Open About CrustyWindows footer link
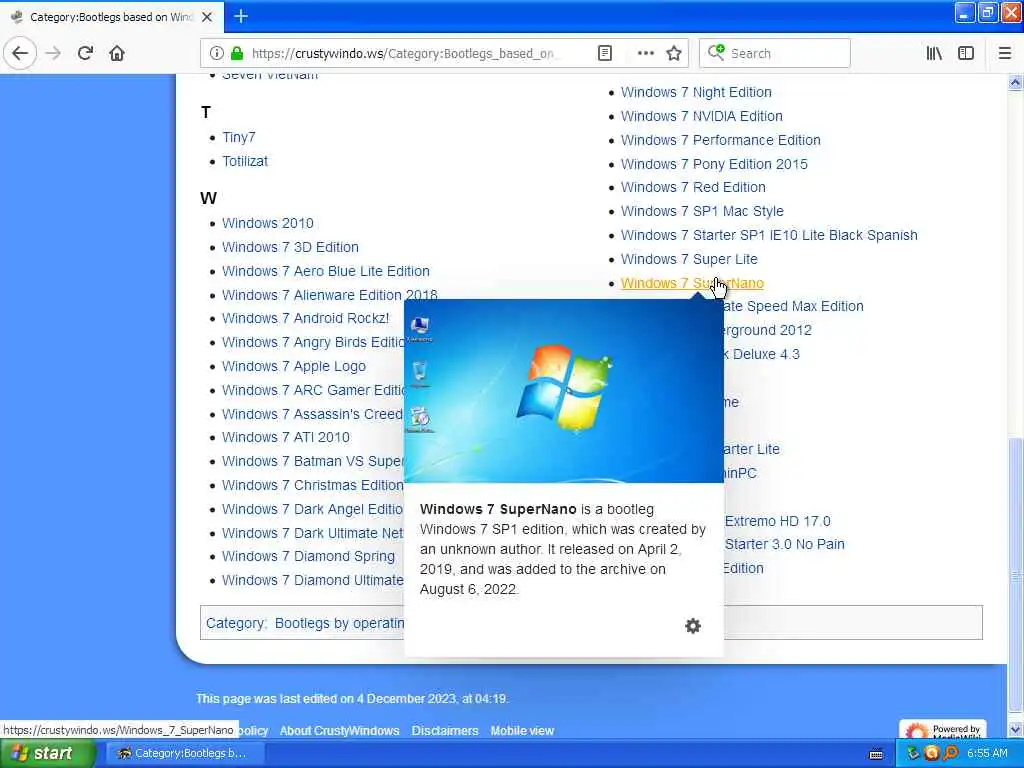This screenshot has width=1024, height=768. point(340,731)
